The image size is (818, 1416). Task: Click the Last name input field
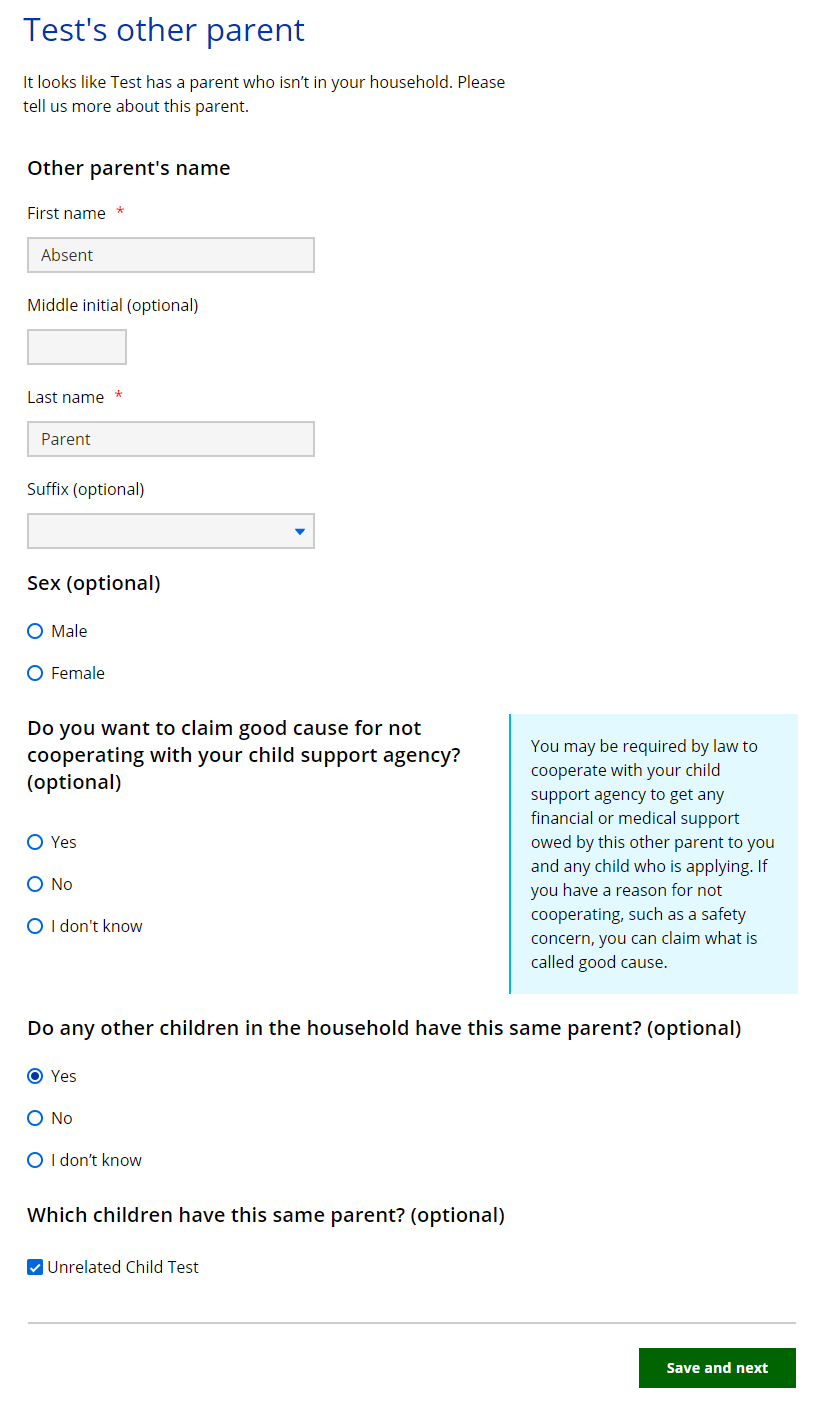170,439
